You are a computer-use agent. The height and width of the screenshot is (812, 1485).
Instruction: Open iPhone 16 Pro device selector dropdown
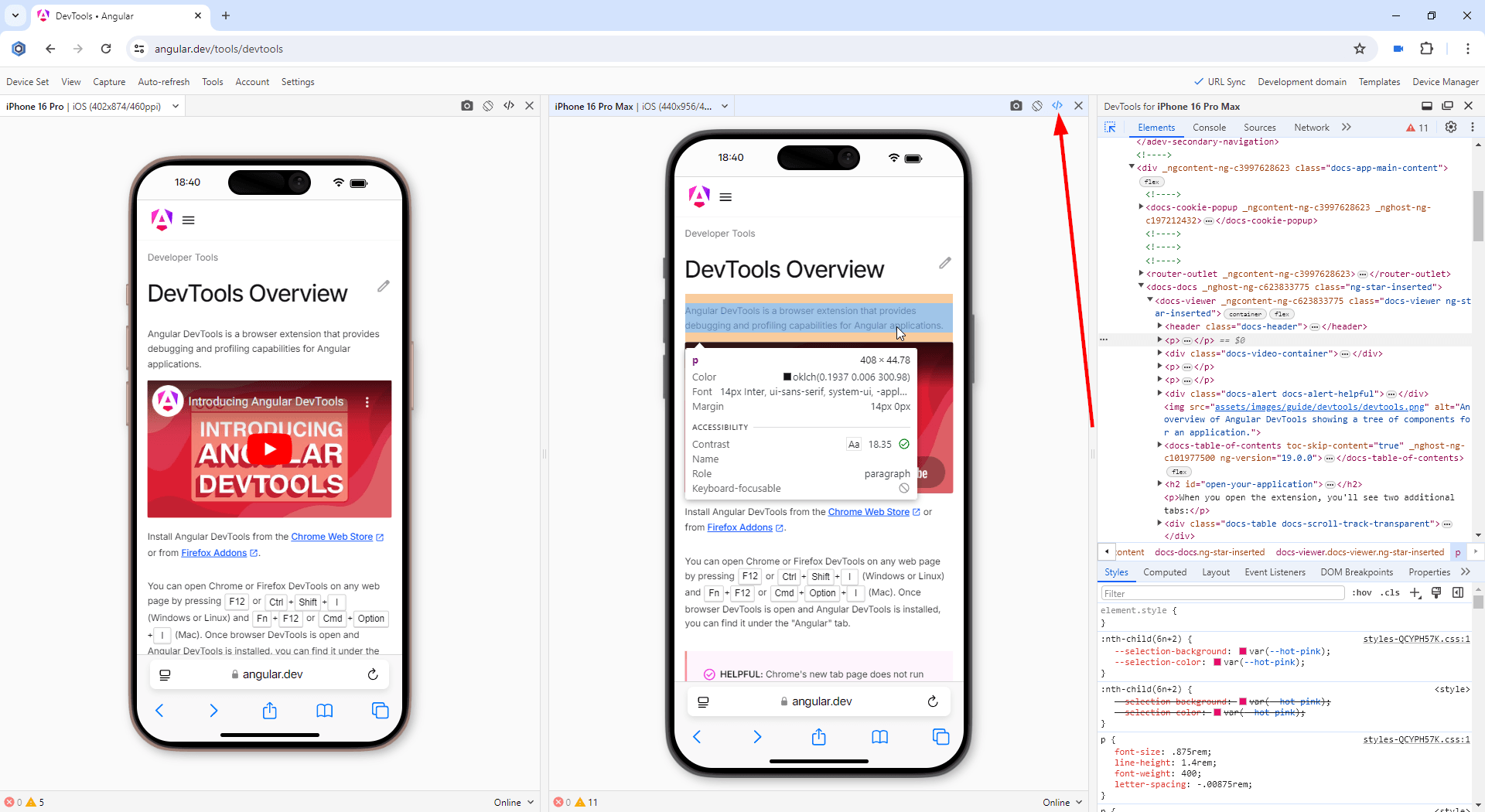(176, 107)
